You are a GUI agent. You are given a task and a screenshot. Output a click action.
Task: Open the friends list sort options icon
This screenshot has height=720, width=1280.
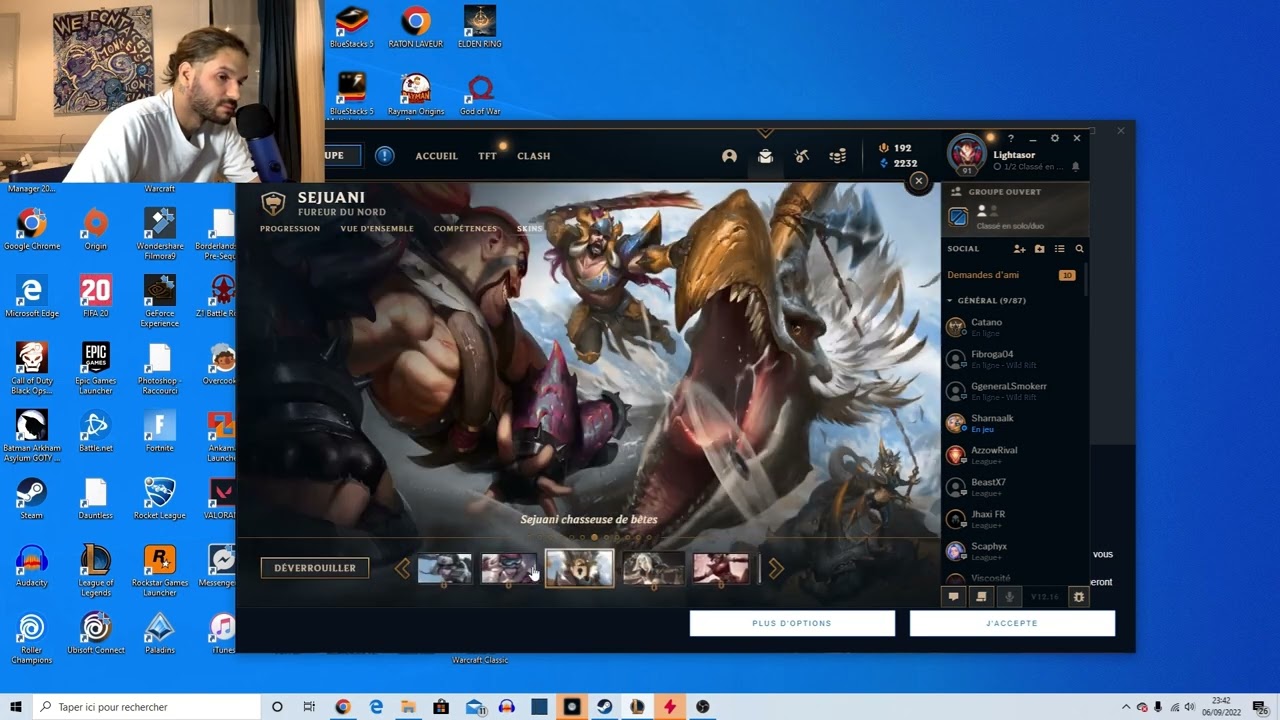[x=1059, y=249]
